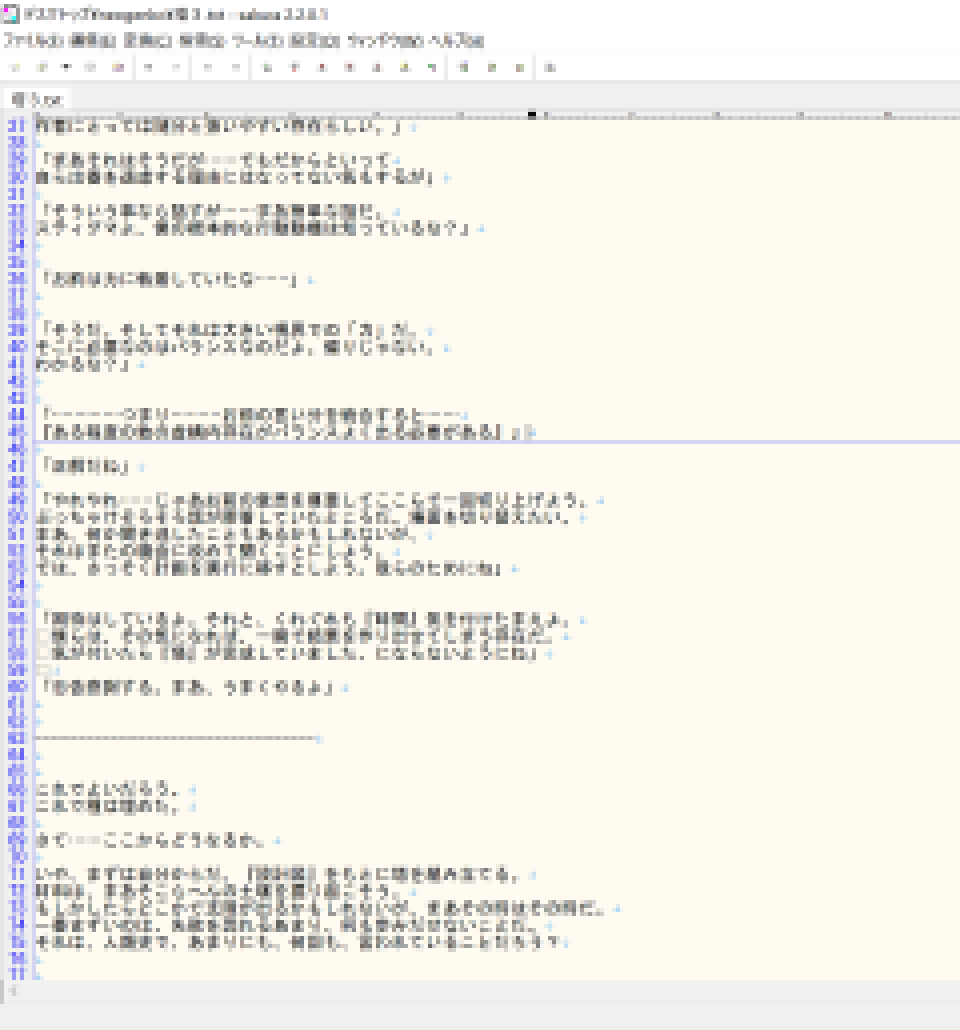Click the Common Settings toolbar icon
Image resolution: width=960 pixels, height=1030 pixels.
pyautogui.click(x=519, y=67)
